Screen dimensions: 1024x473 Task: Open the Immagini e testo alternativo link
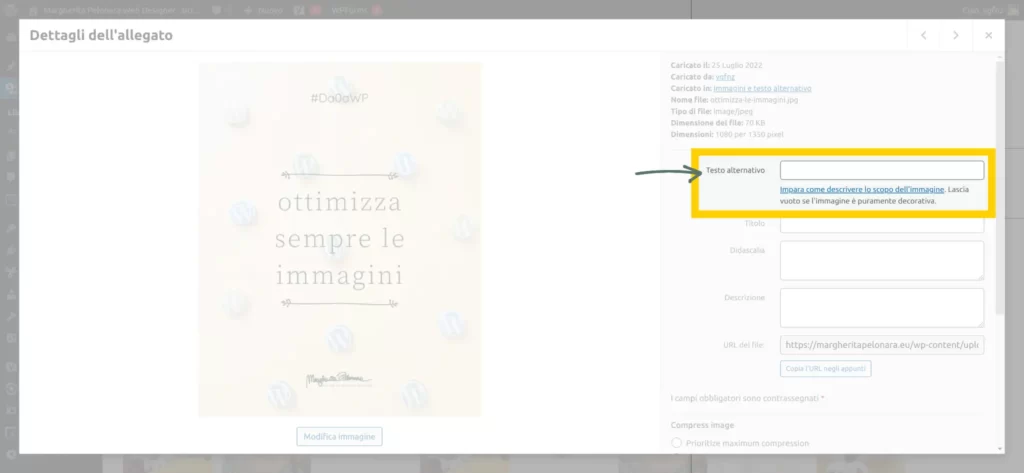coord(762,88)
